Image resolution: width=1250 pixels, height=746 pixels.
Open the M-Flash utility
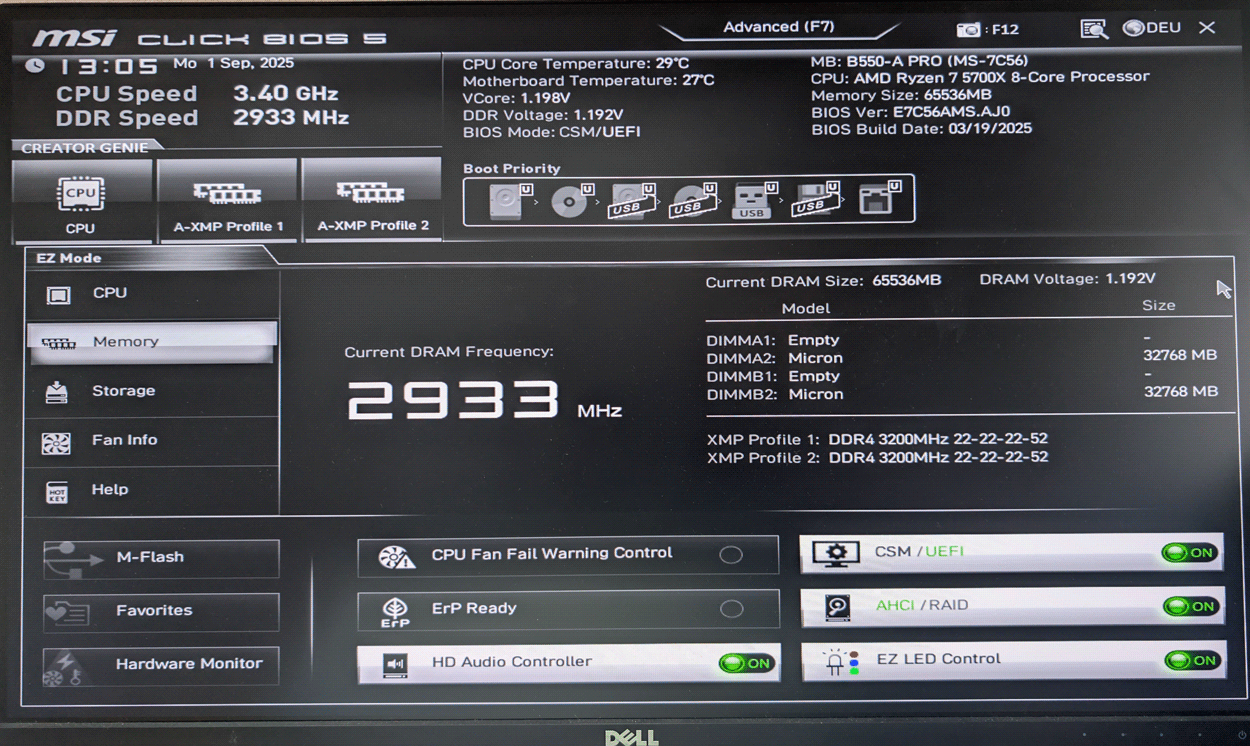tap(161, 558)
